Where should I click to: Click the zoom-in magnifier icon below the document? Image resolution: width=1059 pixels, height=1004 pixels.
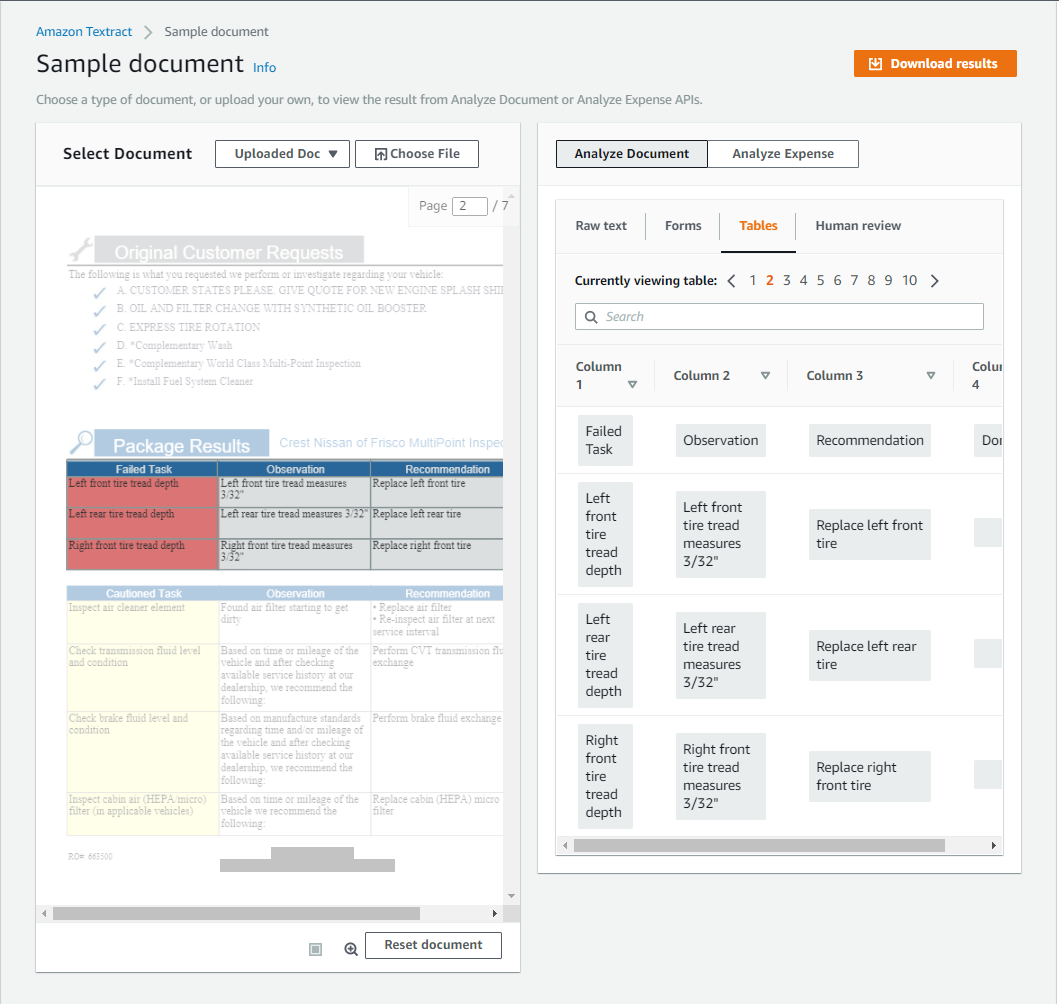point(351,949)
